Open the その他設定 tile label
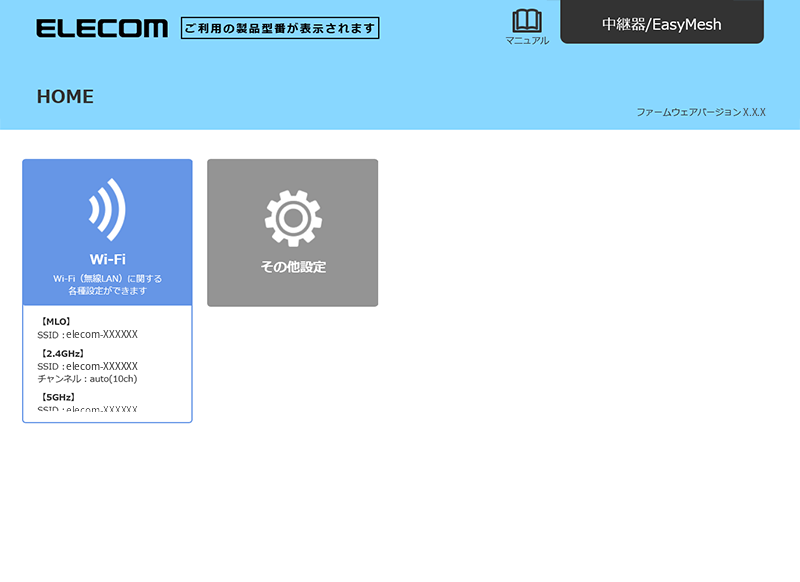800x582 pixels. [x=293, y=266]
